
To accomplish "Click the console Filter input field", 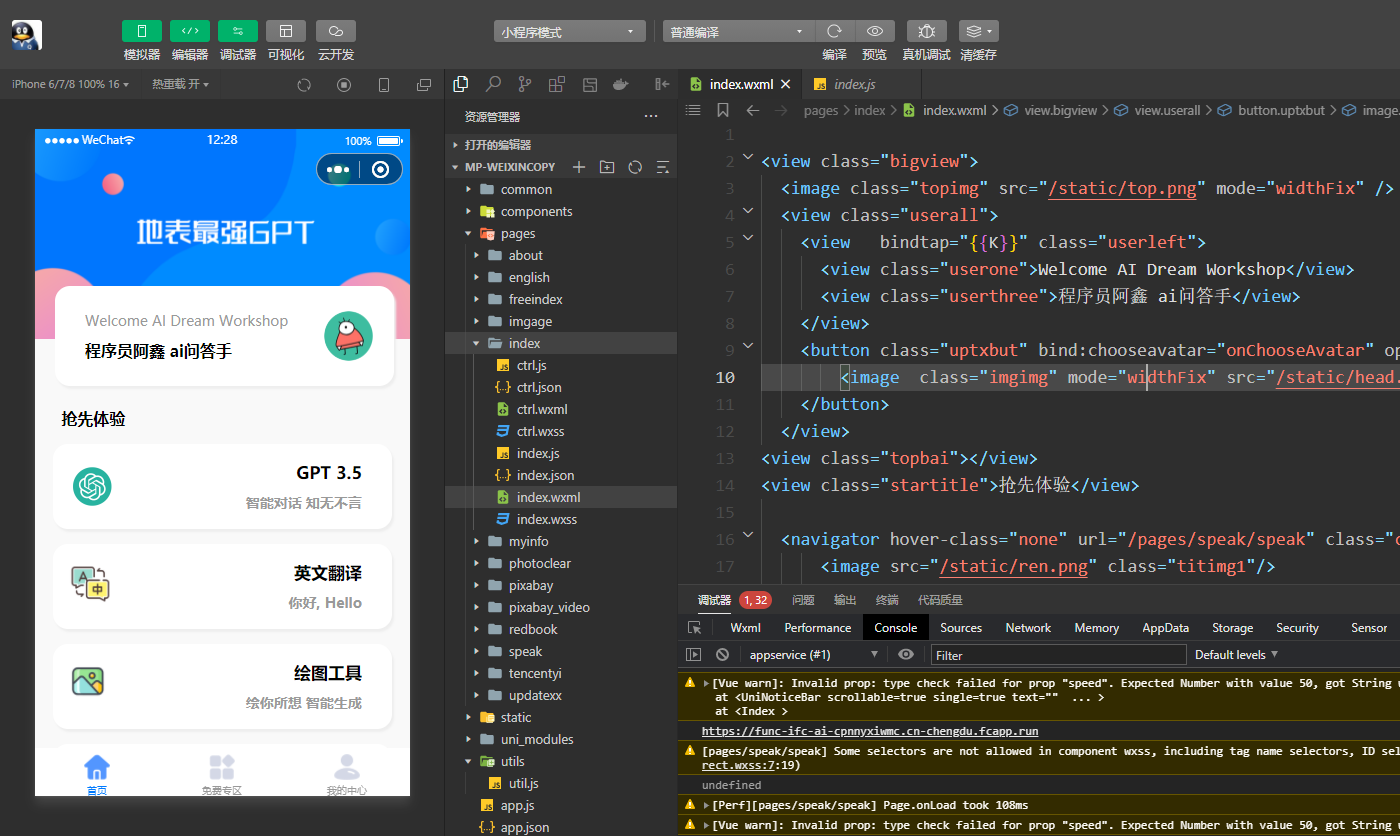I will pyautogui.click(x=1058, y=655).
